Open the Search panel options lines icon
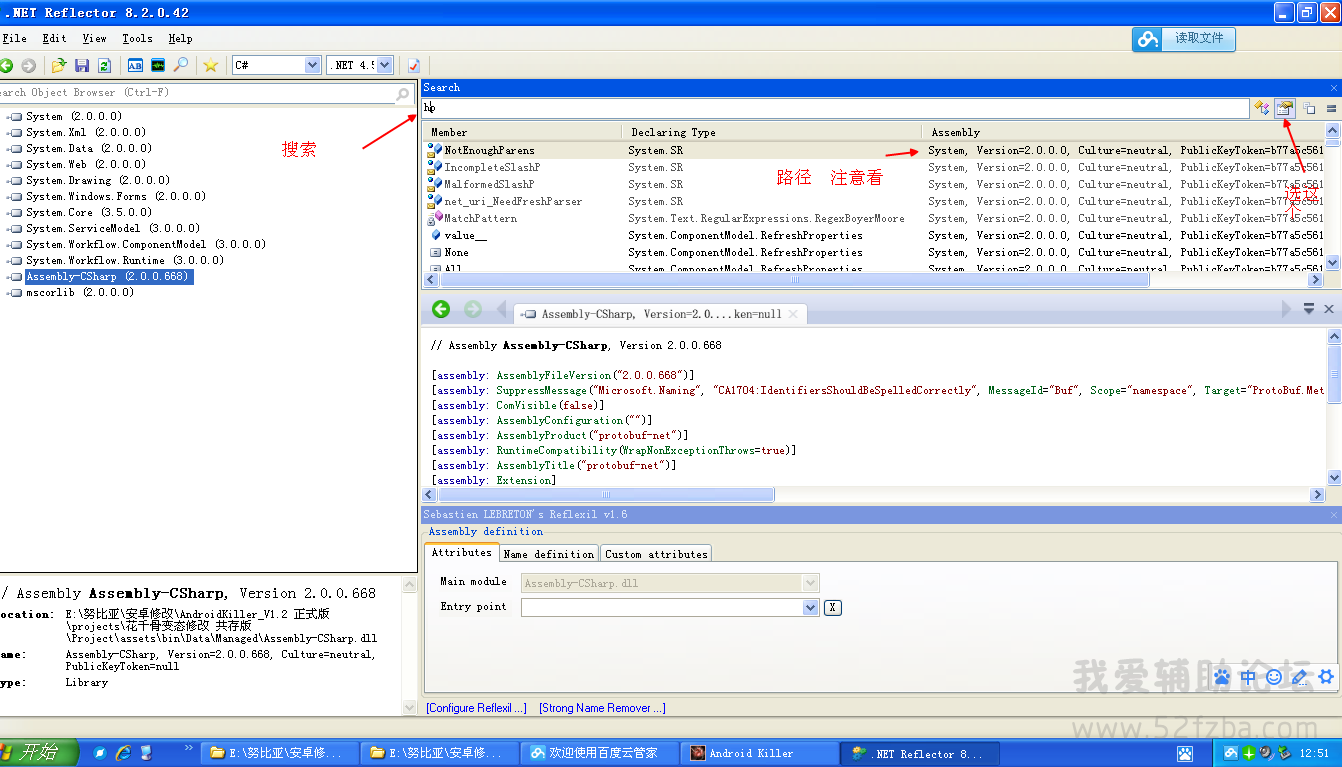The width and height of the screenshot is (1342, 767). click(1331, 108)
